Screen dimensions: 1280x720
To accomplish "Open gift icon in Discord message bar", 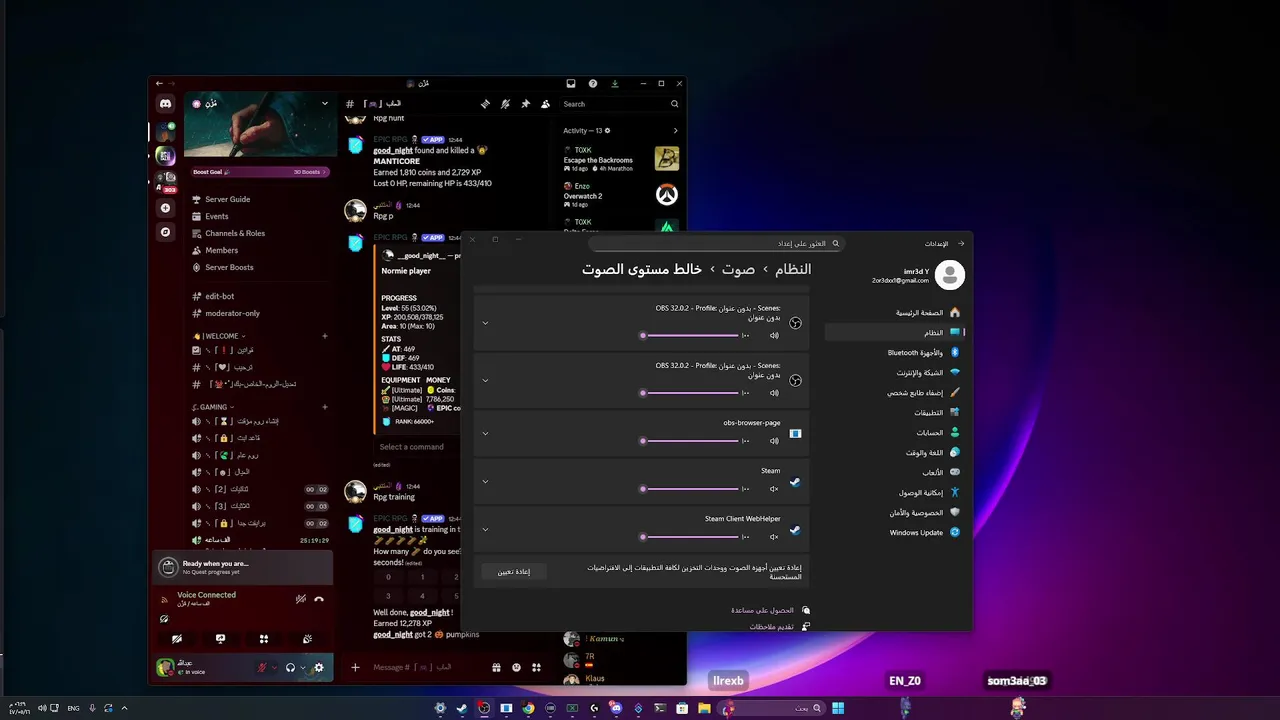I will [496, 667].
